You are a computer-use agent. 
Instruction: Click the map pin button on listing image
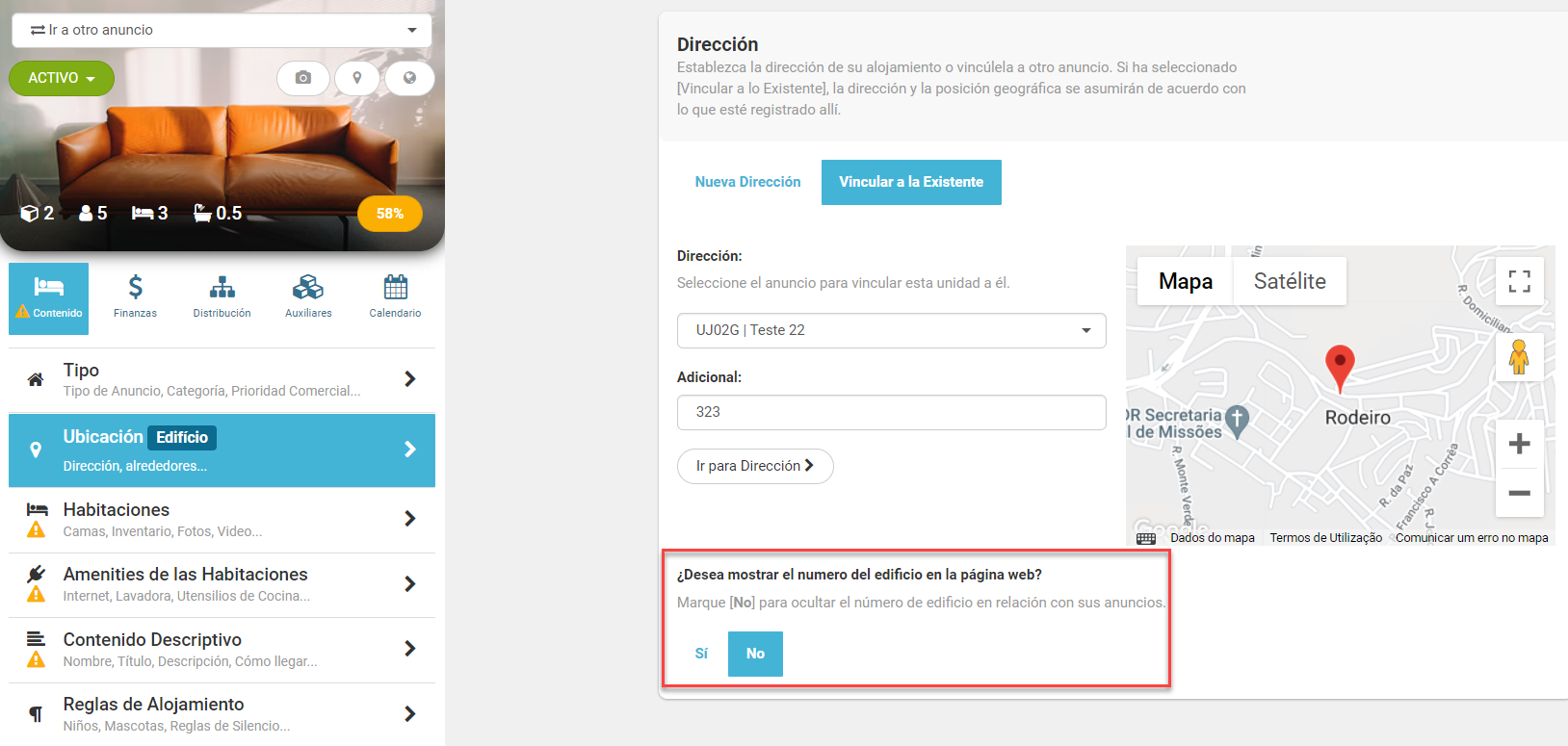coord(357,78)
